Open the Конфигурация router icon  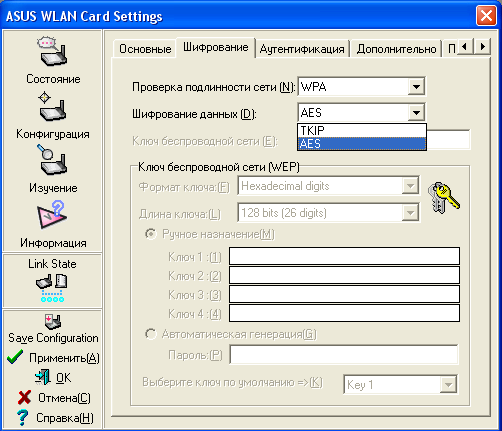52,107
